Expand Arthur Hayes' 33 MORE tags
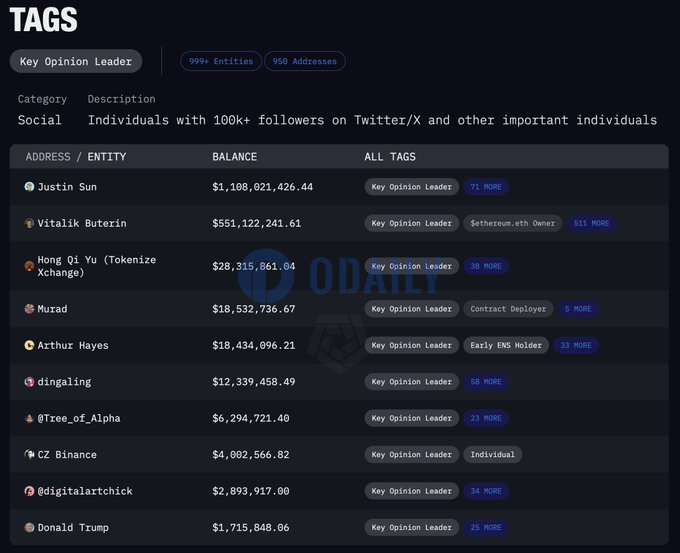Screen dimensions: 680x553 [x=575, y=345]
